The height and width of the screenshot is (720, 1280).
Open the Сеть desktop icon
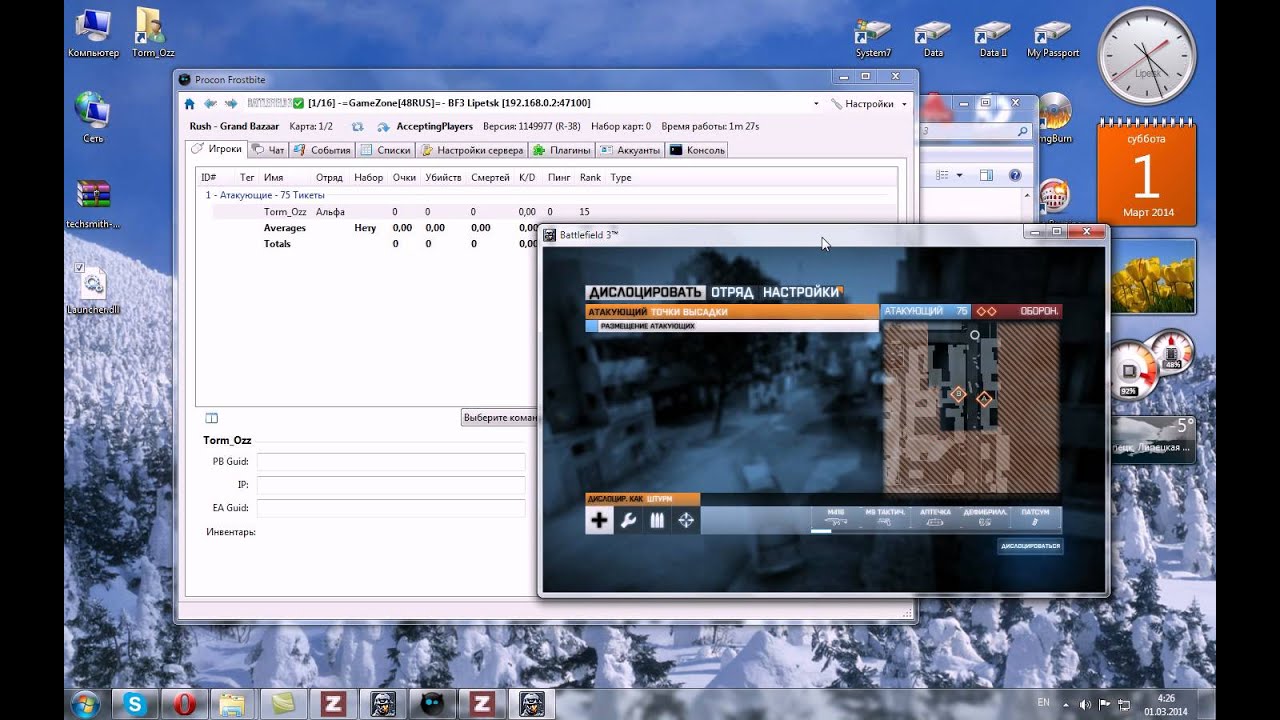click(x=93, y=117)
